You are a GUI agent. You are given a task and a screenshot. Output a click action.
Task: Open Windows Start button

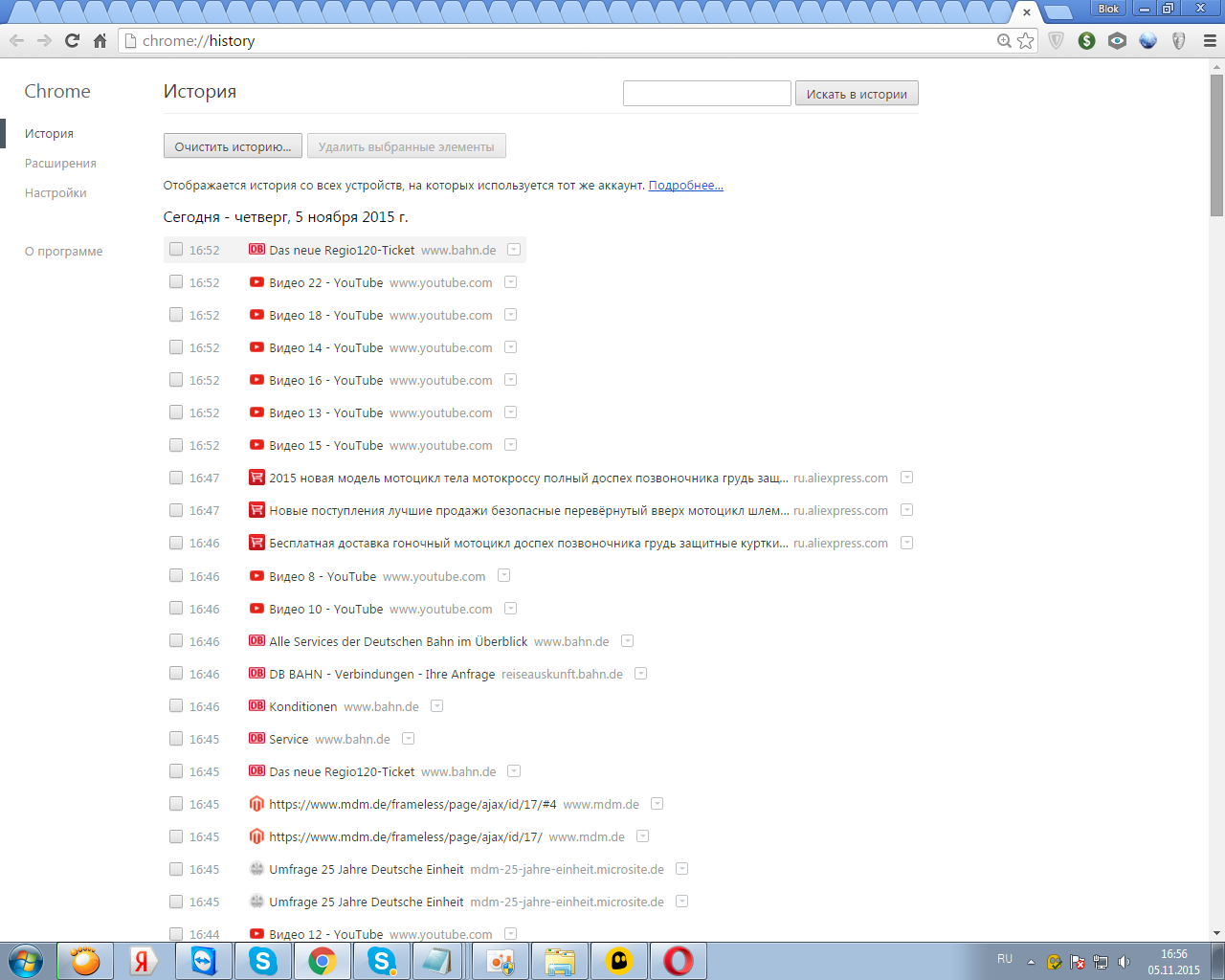point(26,961)
